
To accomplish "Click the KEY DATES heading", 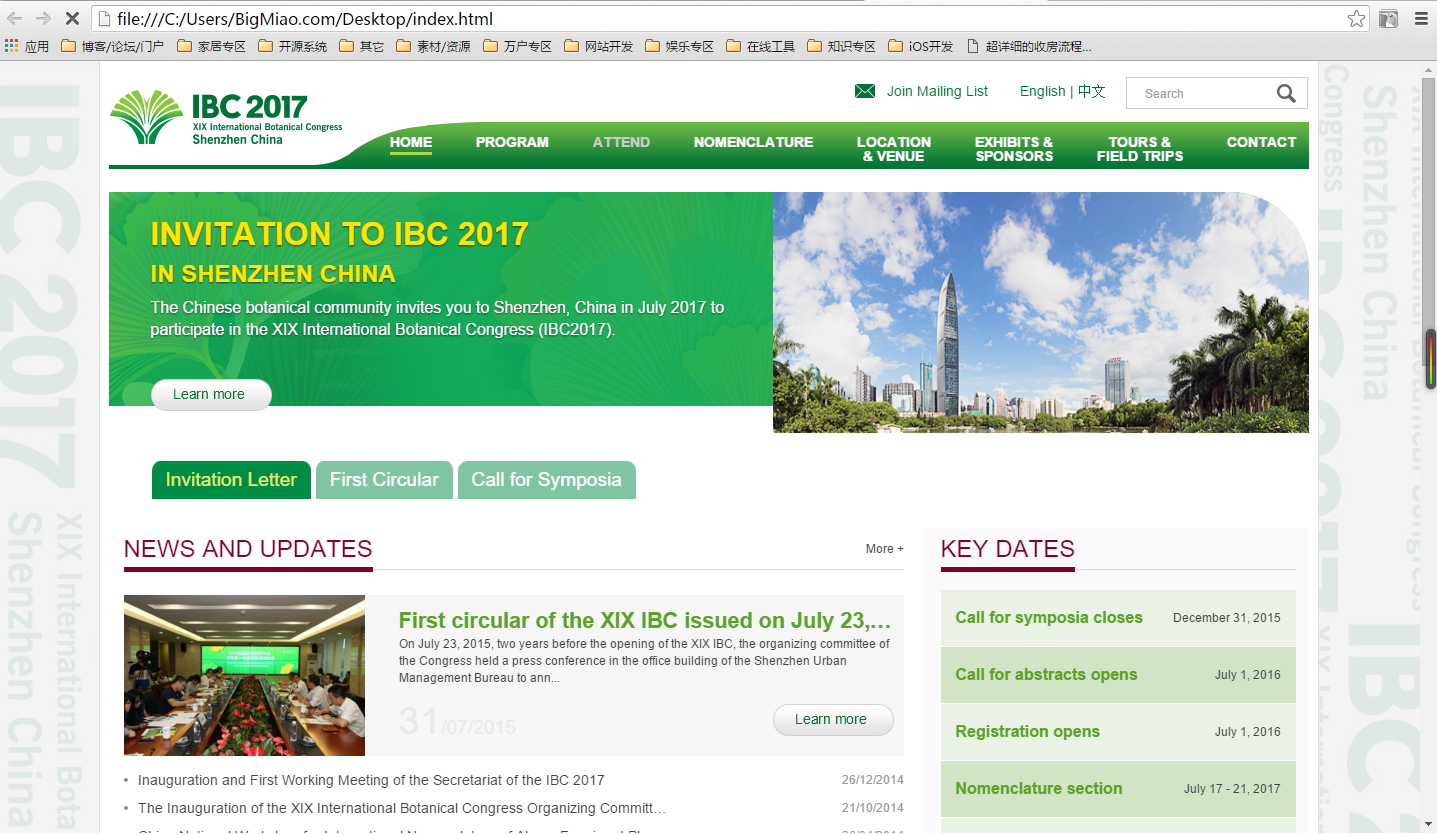I will (x=1008, y=549).
